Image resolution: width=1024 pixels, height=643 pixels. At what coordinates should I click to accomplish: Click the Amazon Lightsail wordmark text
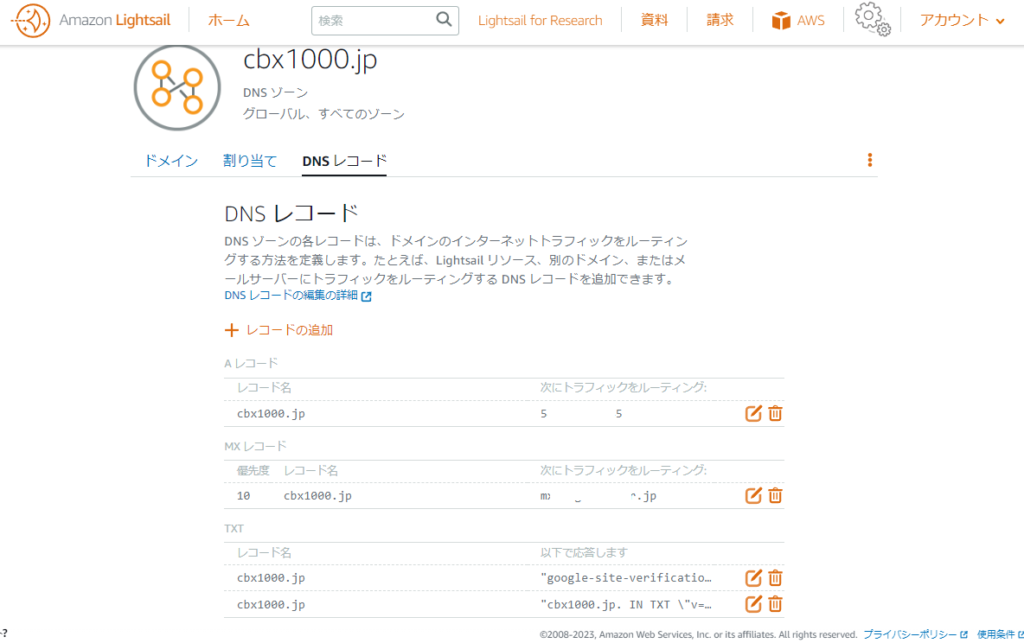pos(115,20)
